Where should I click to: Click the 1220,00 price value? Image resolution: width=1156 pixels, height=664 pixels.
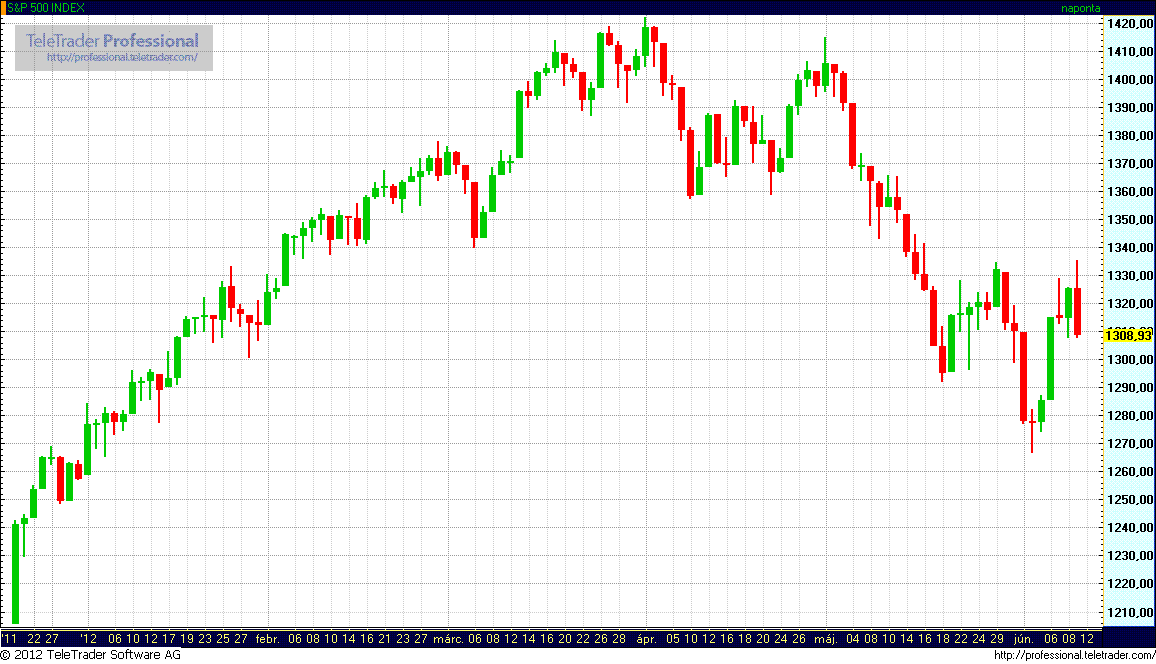click(1129, 584)
